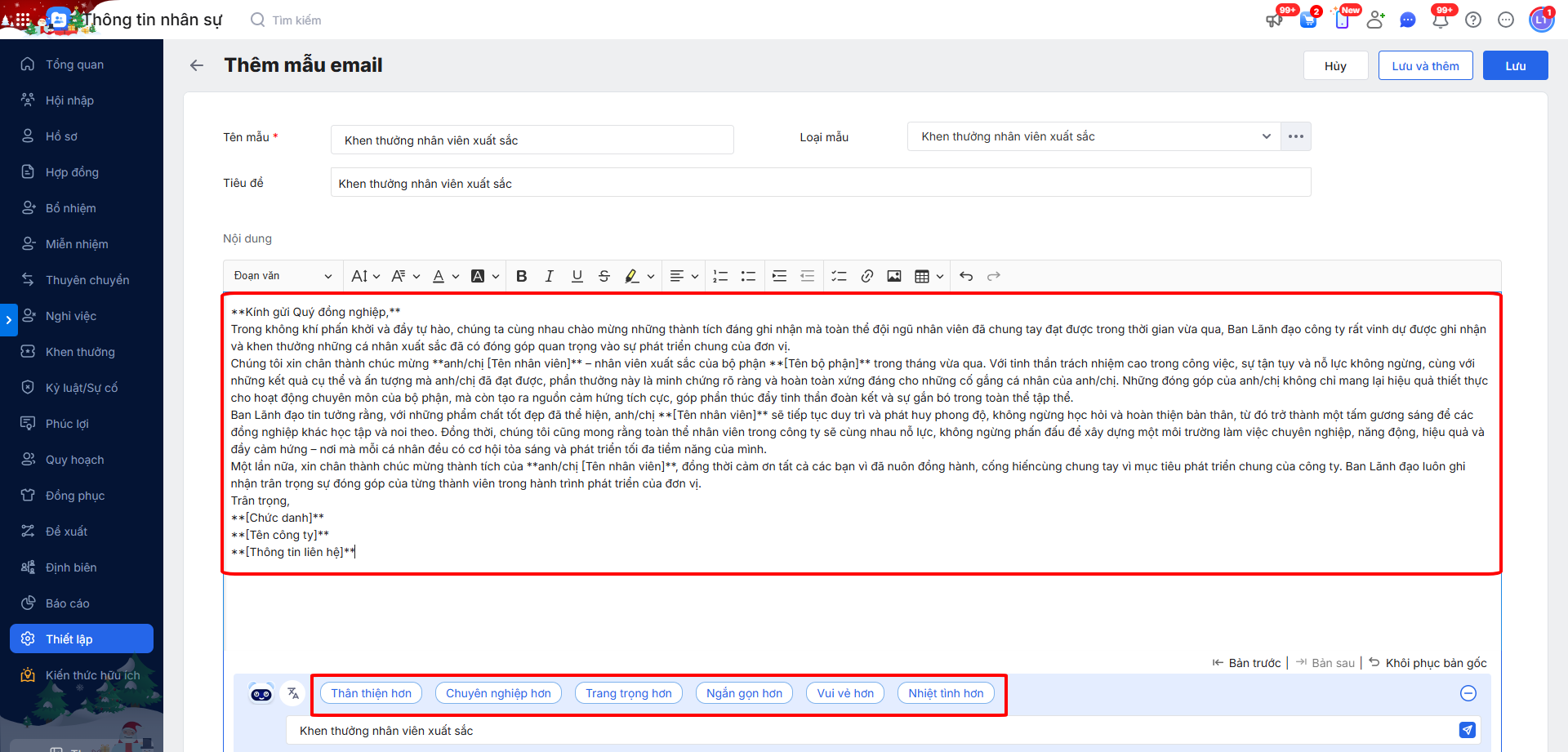This screenshot has width=1568, height=752.
Task: Underline the selected email text
Action: tap(577, 276)
